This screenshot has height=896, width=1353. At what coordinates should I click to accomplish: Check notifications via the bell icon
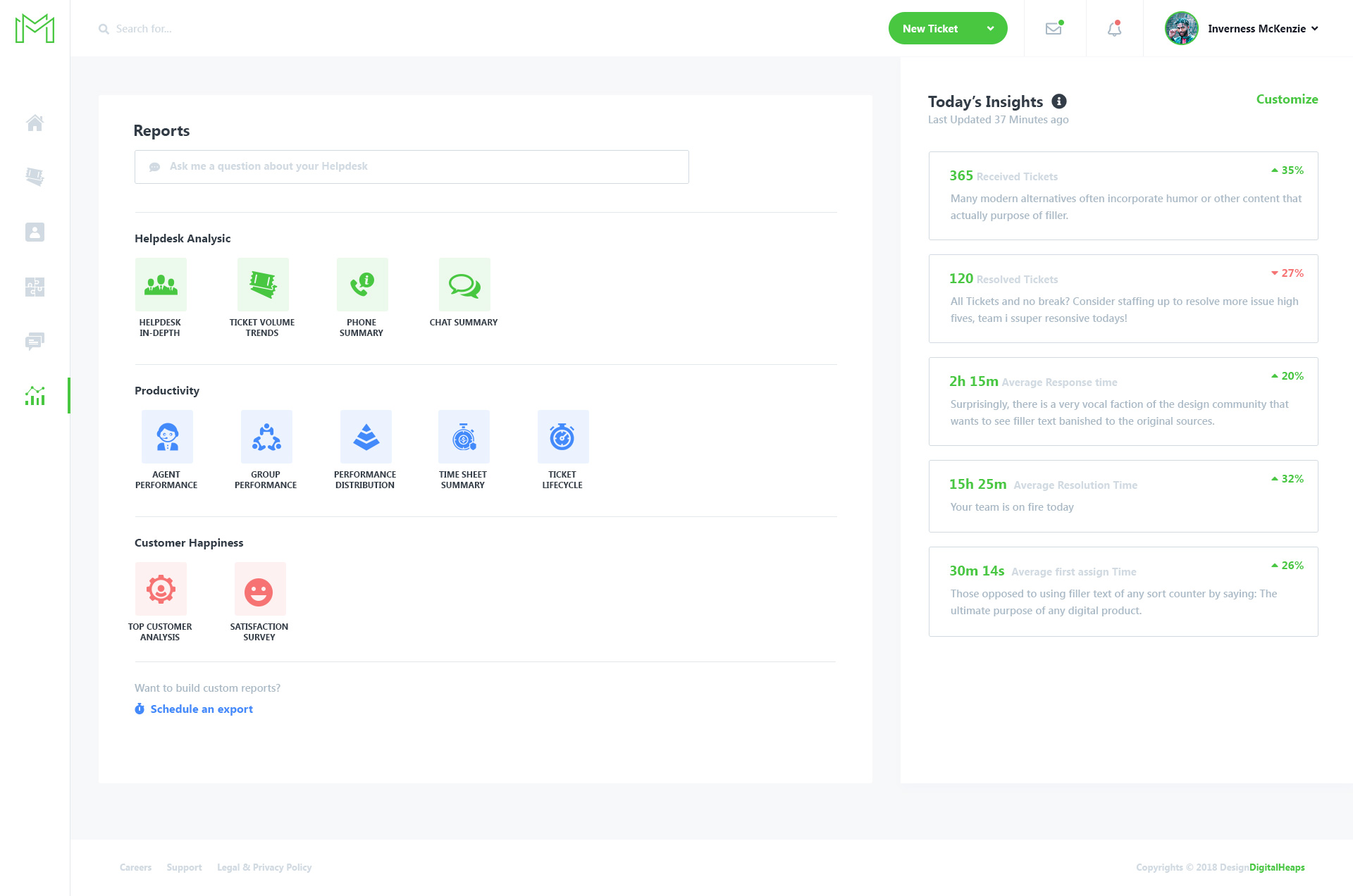click(1114, 29)
